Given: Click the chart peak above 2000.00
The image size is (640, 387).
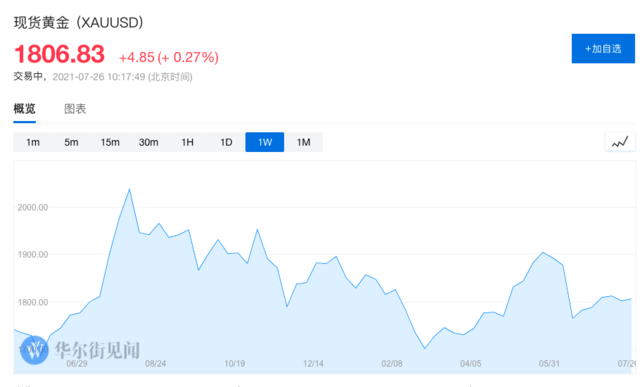Looking at the screenshot, I should pyautogui.click(x=129, y=189).
